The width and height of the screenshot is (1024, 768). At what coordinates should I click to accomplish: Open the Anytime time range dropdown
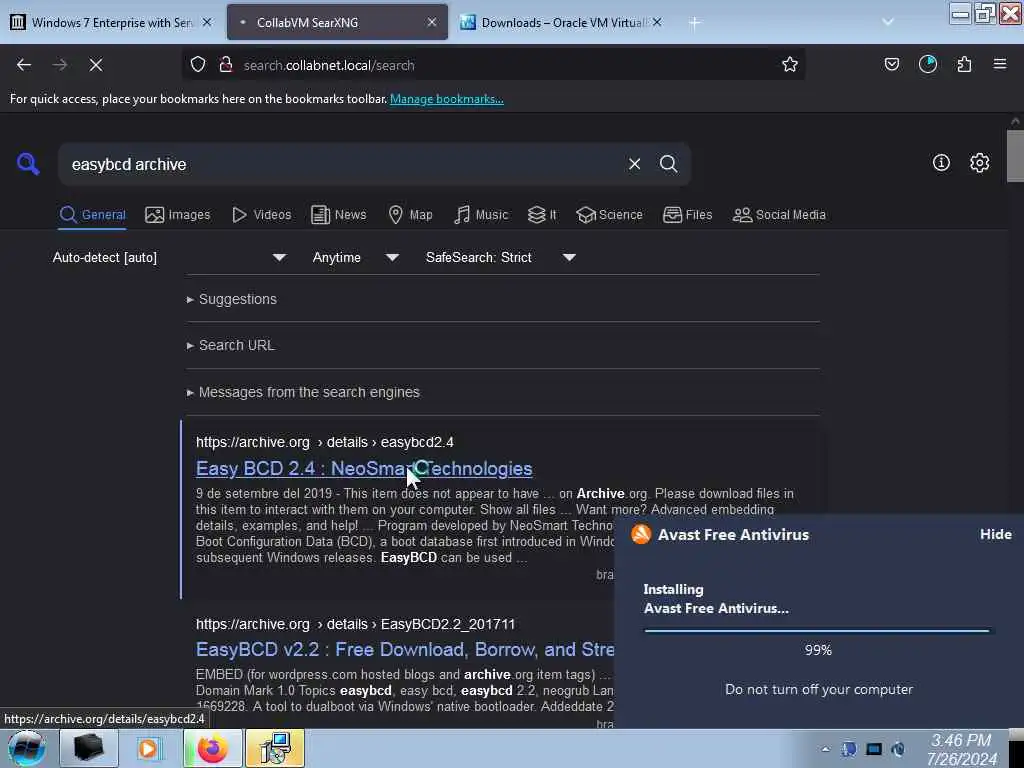[355, 257]
